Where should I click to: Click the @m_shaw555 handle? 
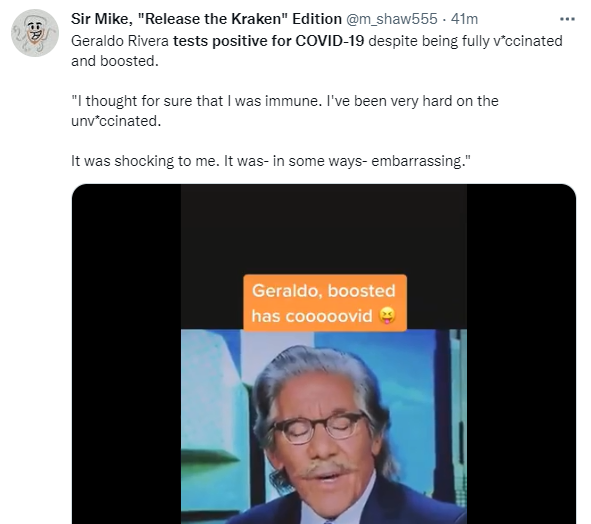pos(392,19)
